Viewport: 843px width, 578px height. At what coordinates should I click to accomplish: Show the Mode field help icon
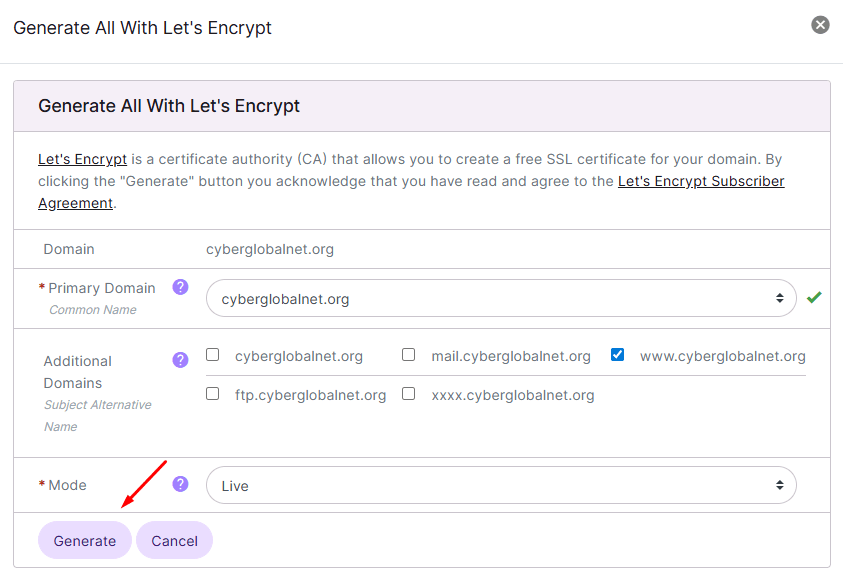click(180, 484)
